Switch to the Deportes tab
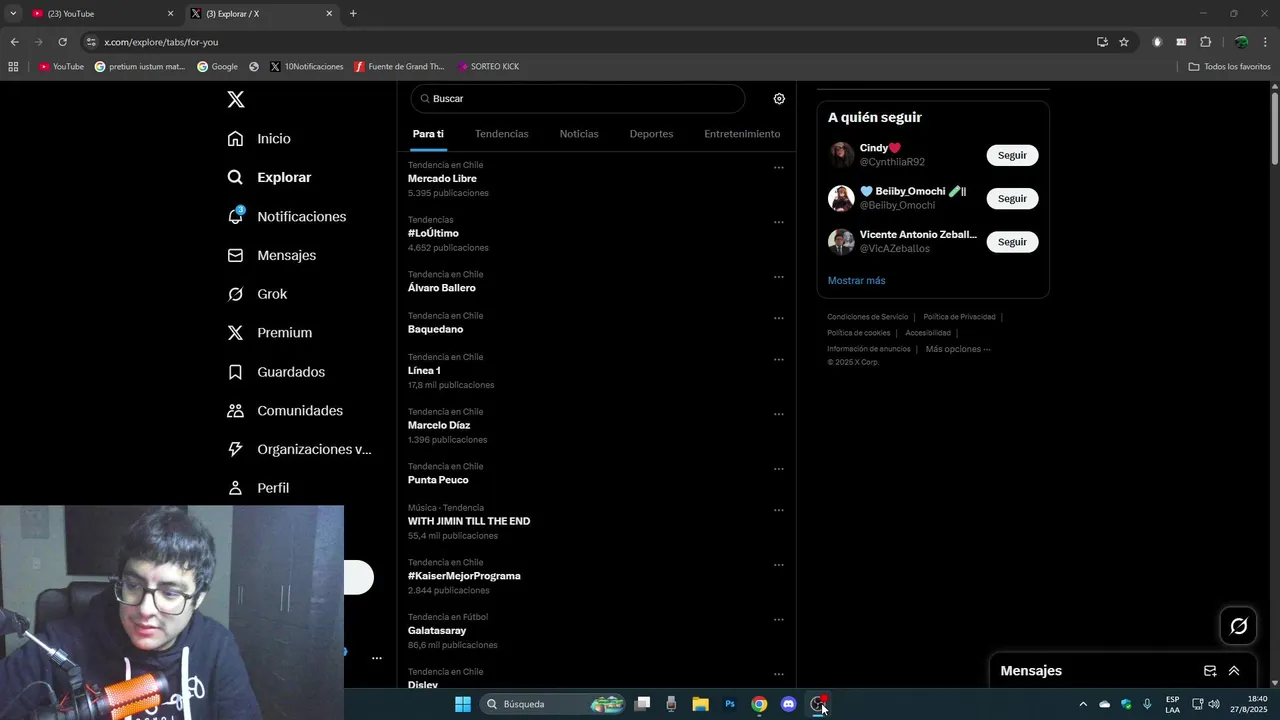1280x720 pixels. tap(651, 134)
